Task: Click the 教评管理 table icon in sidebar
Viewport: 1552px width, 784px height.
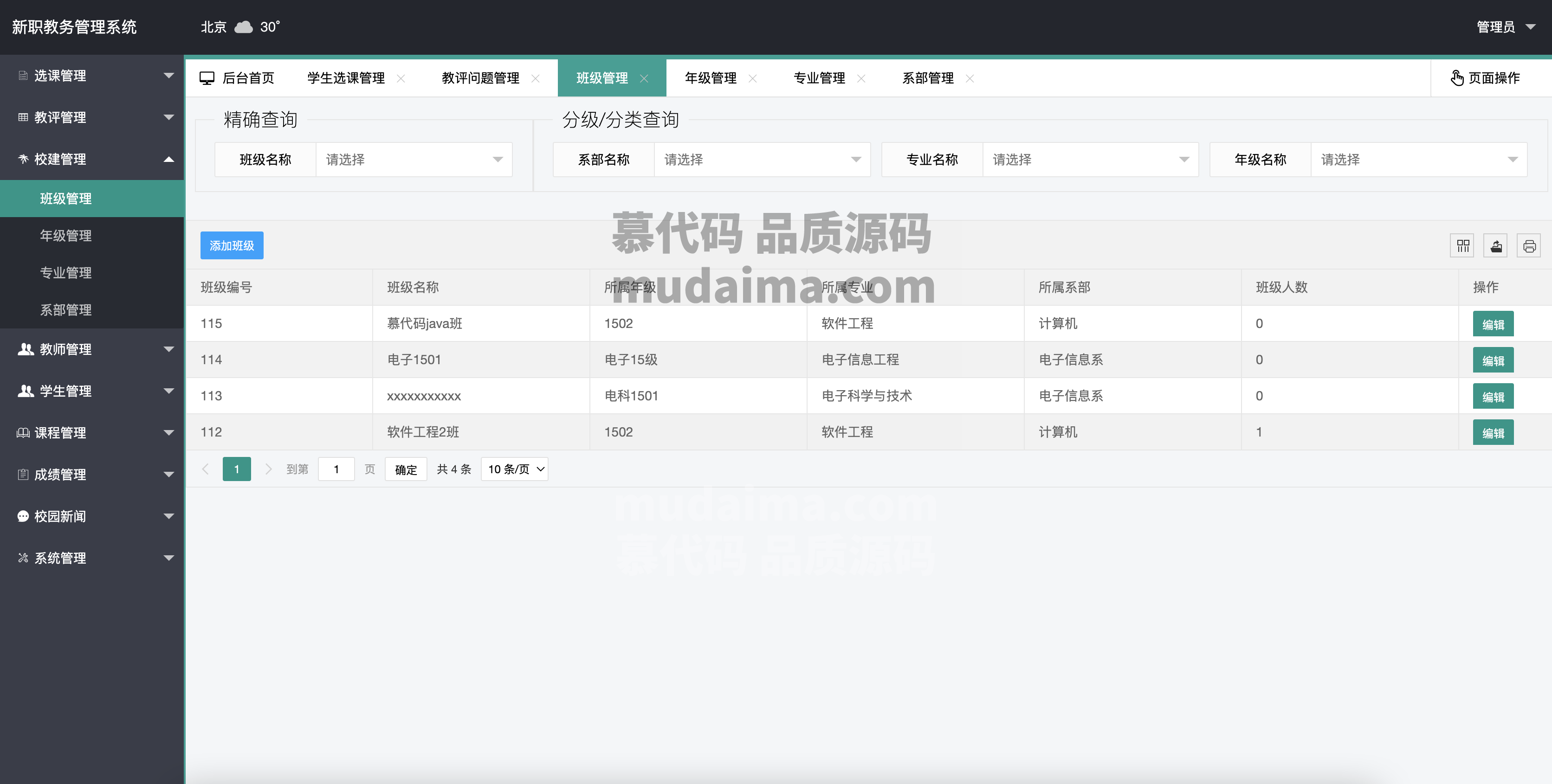Action: [x=23, y=117]
